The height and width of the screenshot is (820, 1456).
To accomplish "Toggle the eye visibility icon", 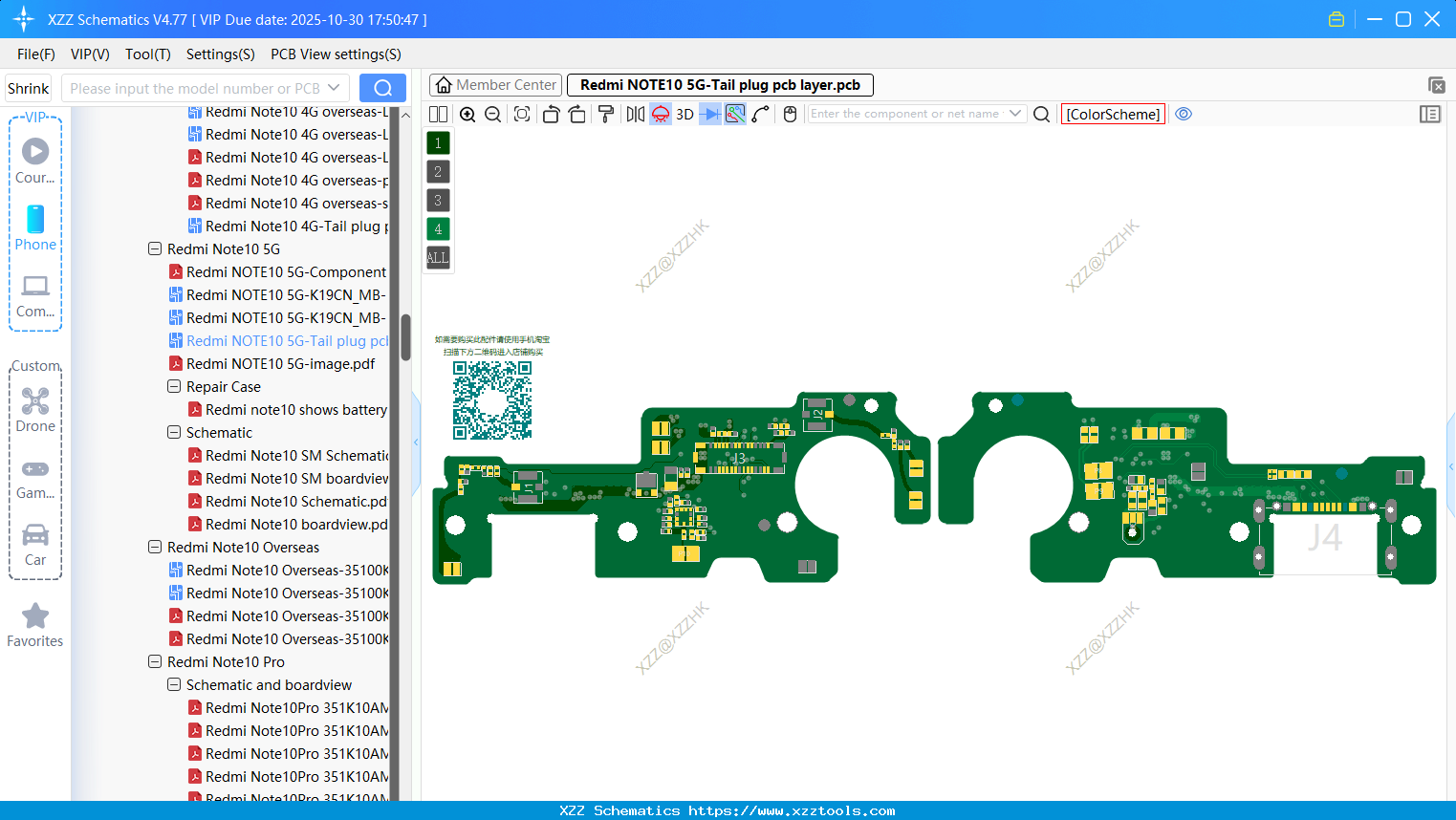I will [x=1184, y=114].
